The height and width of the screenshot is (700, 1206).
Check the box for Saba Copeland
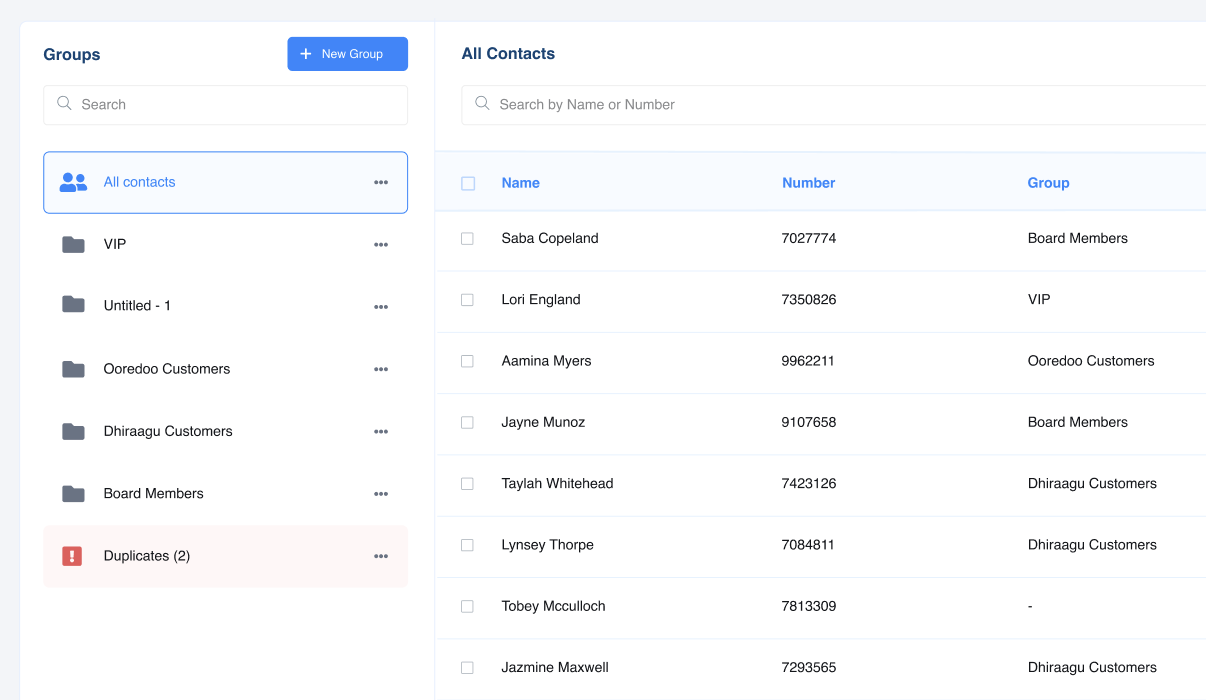[467, 238]
